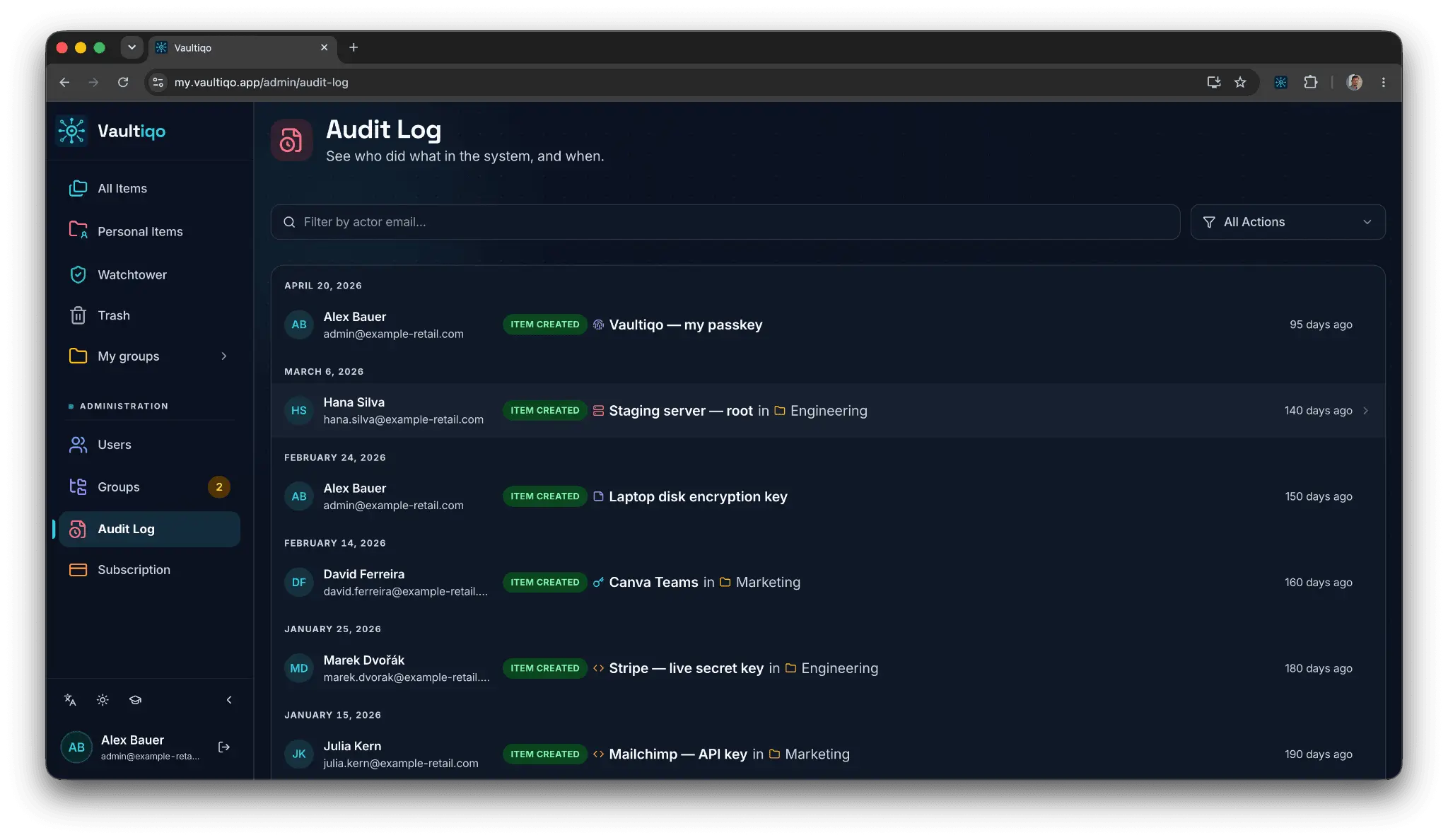The width and height of the screenshot is (1448, 840).
Task: Open Stripe — live secret key item
Action: [686, 668]
